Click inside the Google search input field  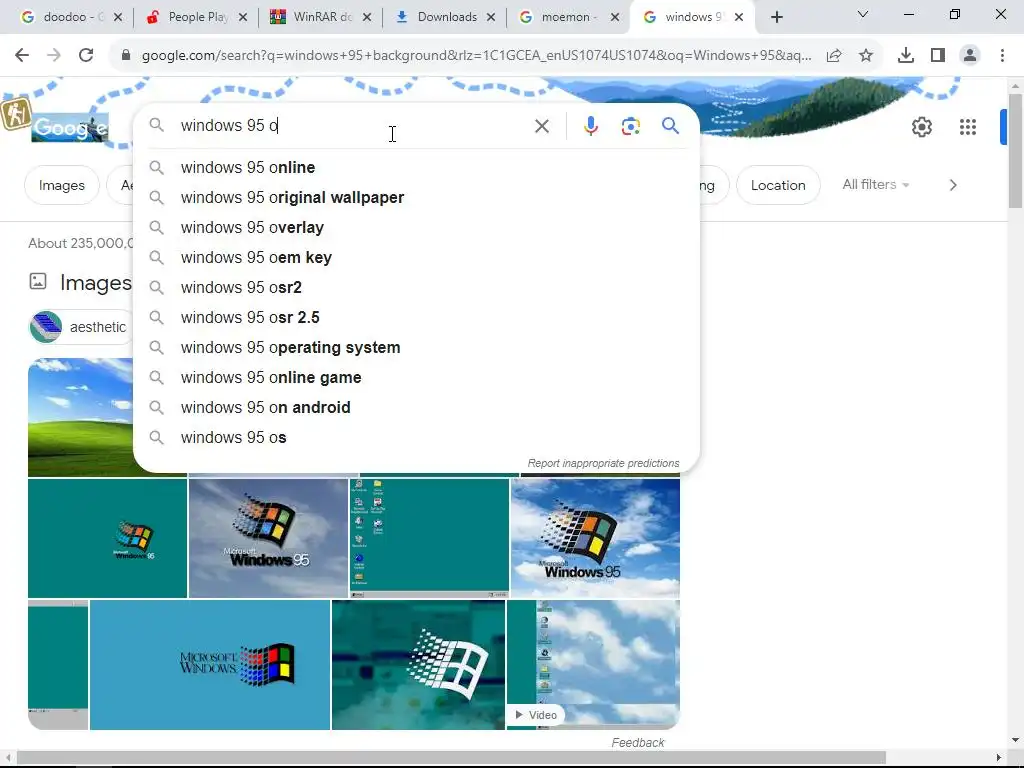click(x=353, y=125)
